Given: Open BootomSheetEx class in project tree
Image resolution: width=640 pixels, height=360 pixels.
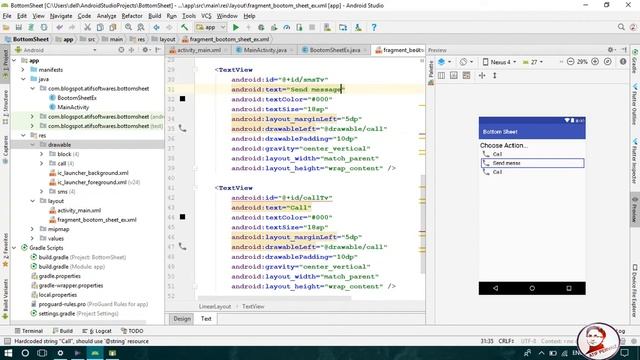Looking at the screenshot, I should (x=77, y=98).
